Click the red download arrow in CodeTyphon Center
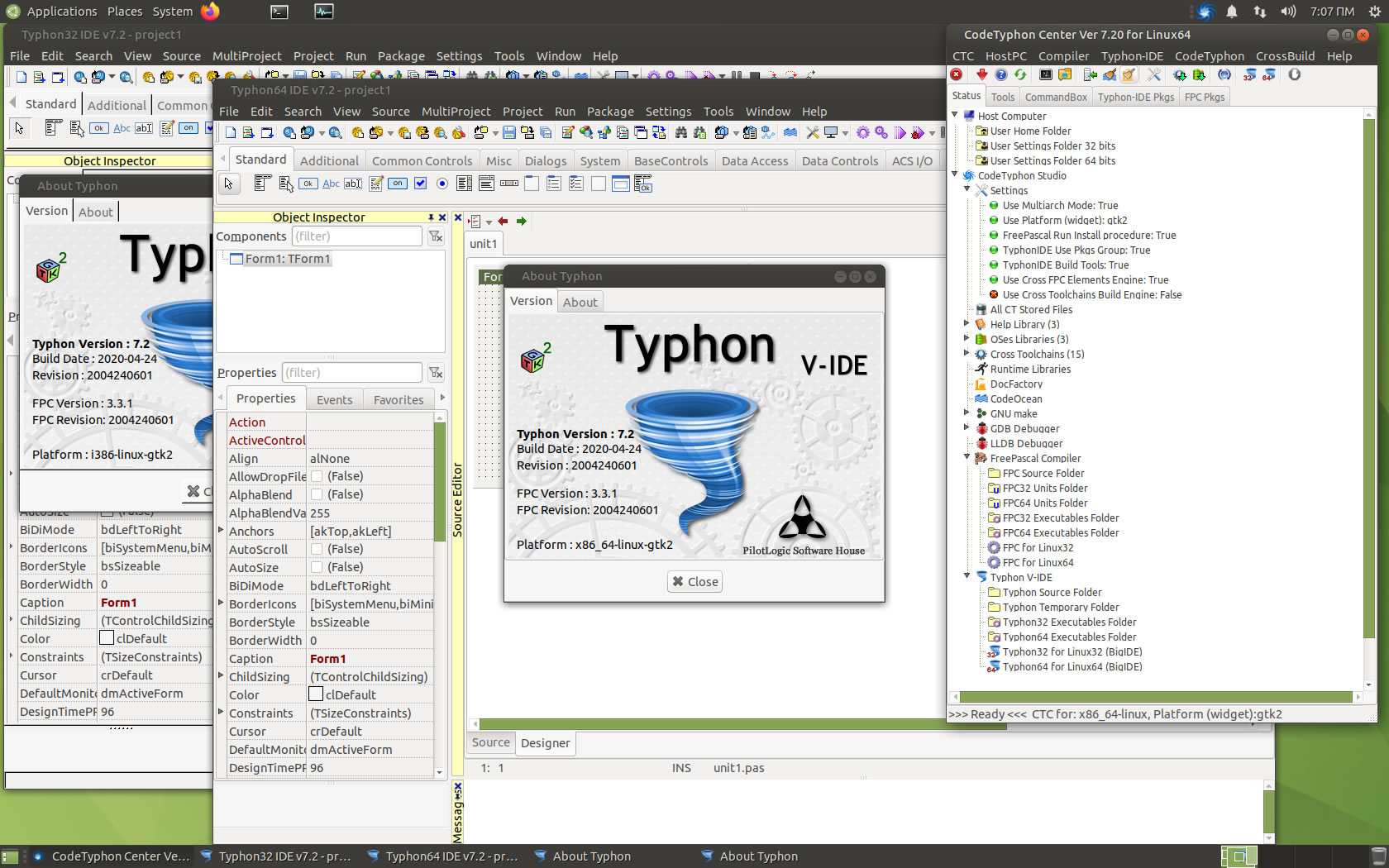1389x868 pixels. click(981, 75)
